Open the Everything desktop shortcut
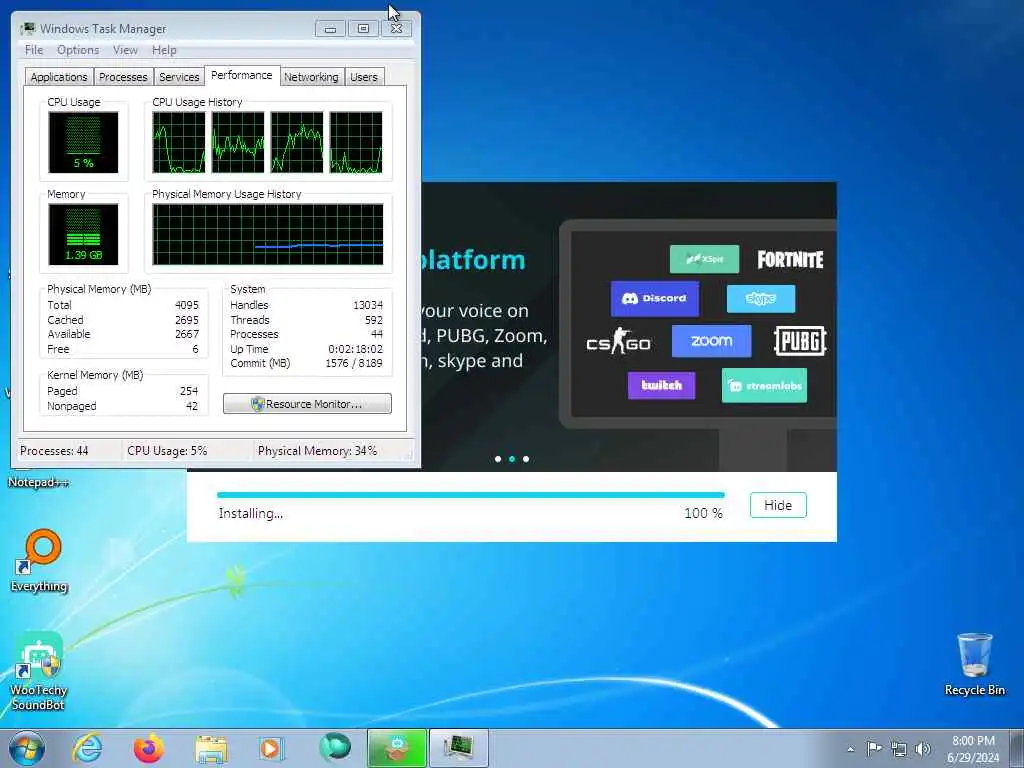Viewport: 1024px width, 768px height. (39, 561)
